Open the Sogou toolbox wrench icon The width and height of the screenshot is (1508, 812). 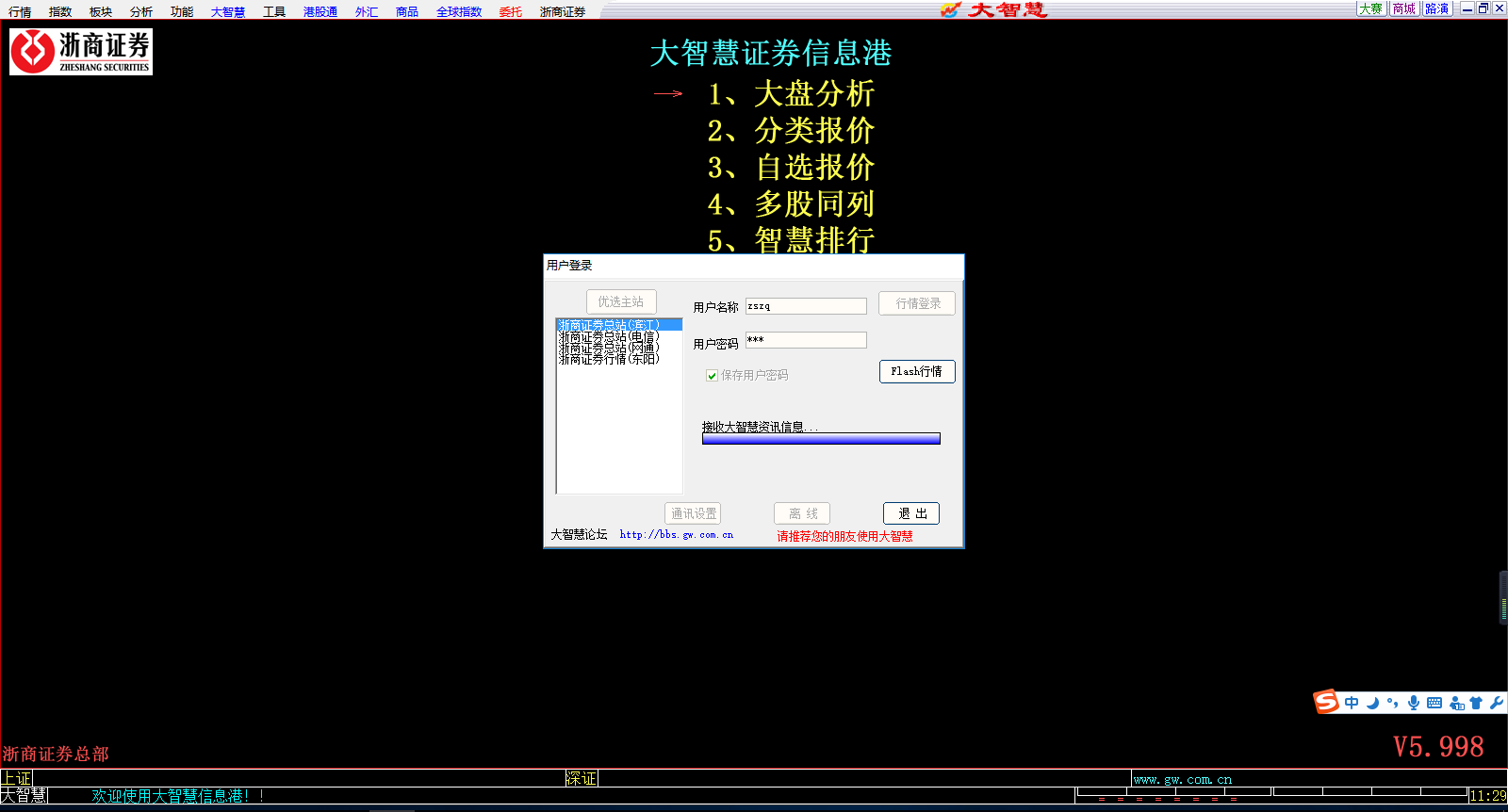pyautogui.click(x=1496, y=703)
